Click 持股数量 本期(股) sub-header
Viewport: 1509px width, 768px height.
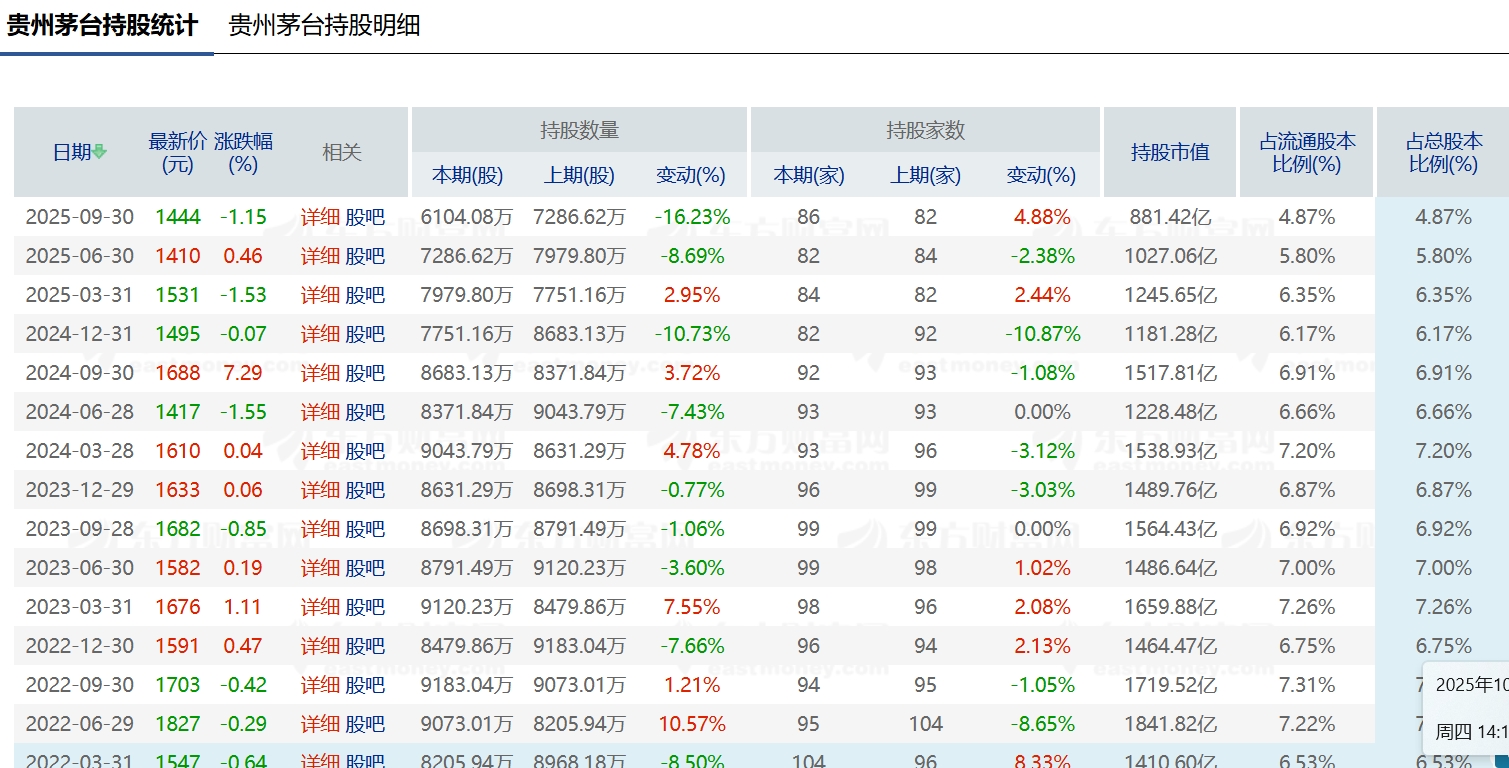click(x=467, y=176)
